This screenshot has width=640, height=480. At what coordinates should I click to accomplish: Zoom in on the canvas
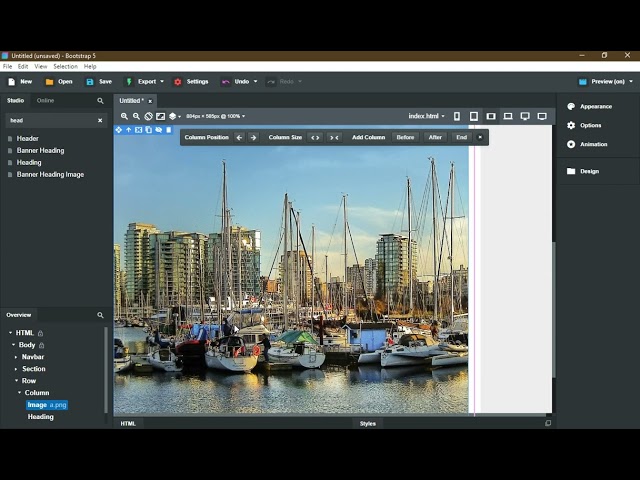click(124, 116)
